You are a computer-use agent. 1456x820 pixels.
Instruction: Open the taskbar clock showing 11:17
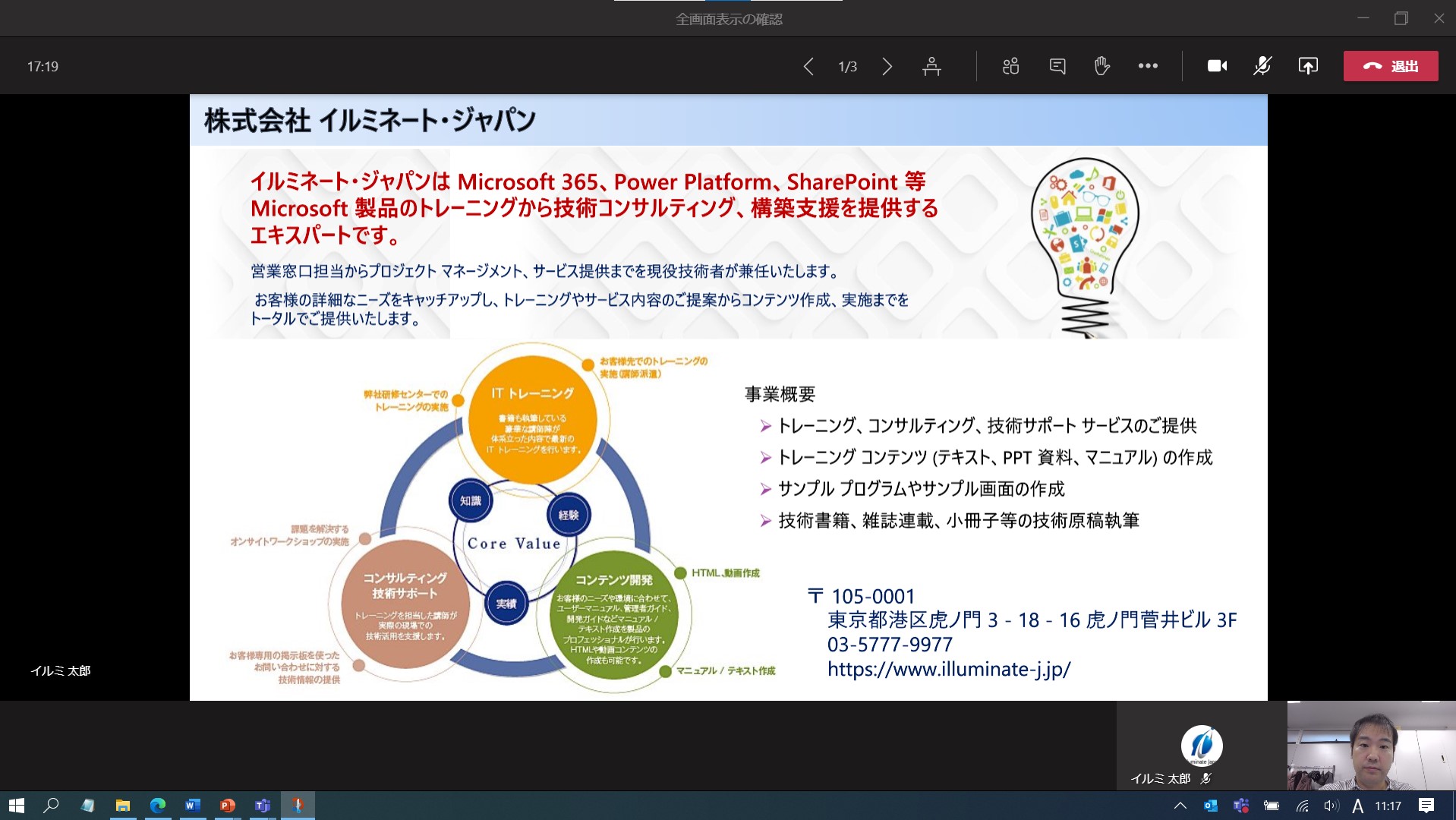[1388, 806]
